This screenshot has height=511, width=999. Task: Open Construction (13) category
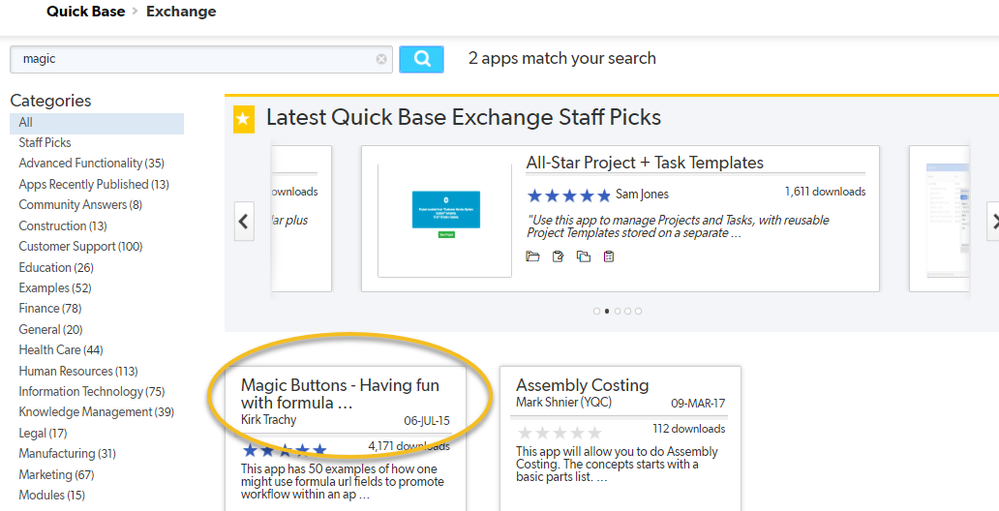[62, 226]
